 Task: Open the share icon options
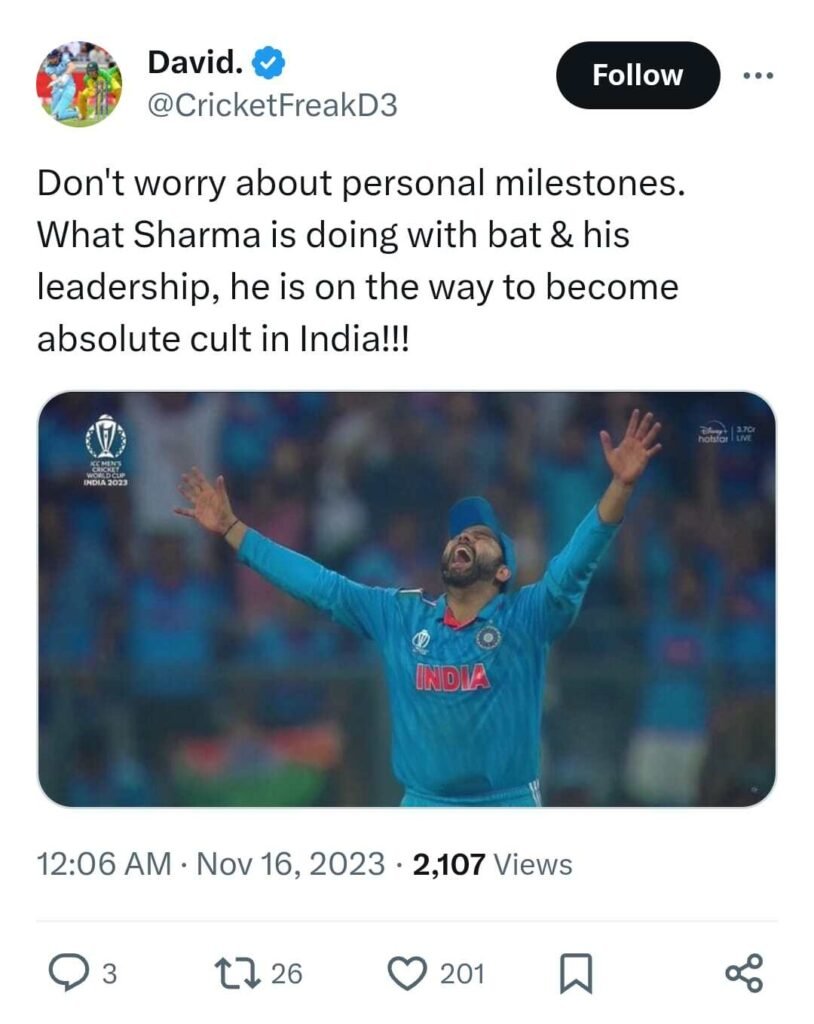tap(744, 973)
